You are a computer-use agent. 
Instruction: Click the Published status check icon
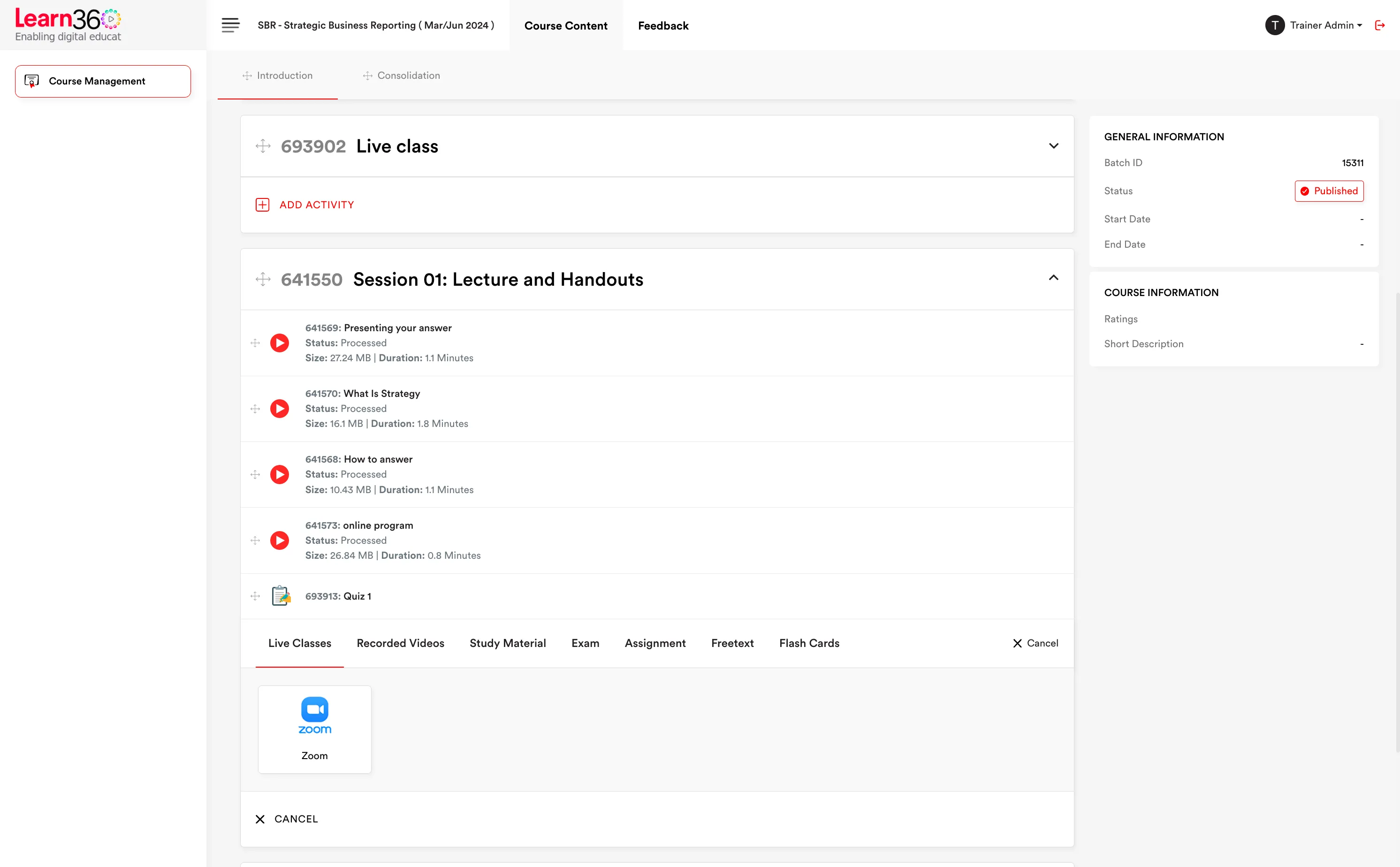[x=1305, y=191]
